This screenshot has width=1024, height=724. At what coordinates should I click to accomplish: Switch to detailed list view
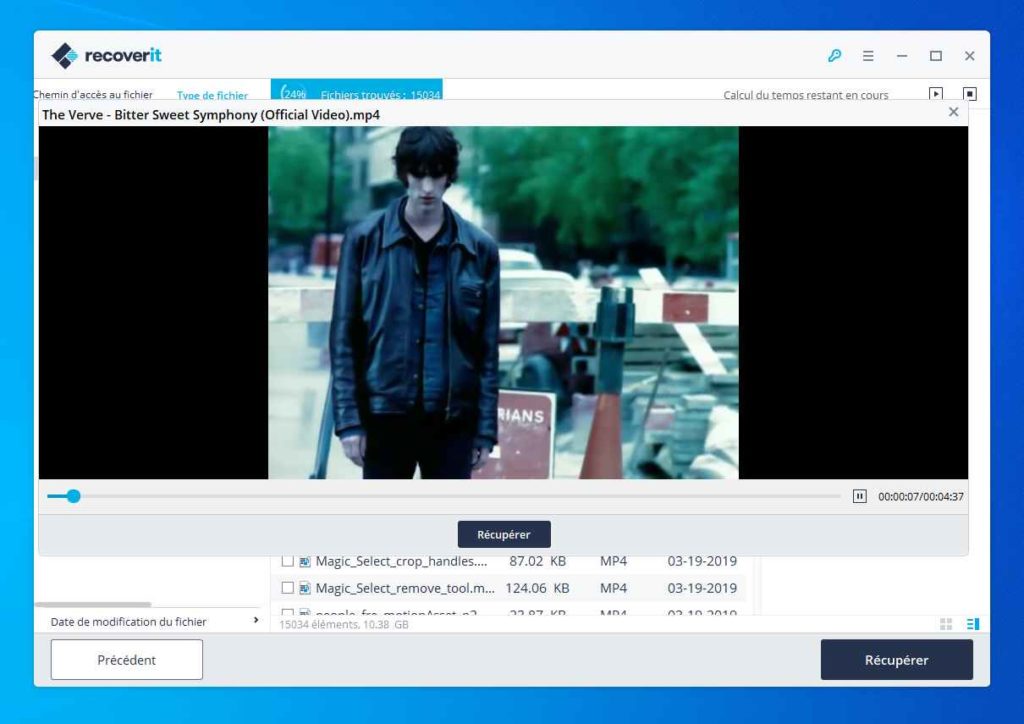click(972, 624)
